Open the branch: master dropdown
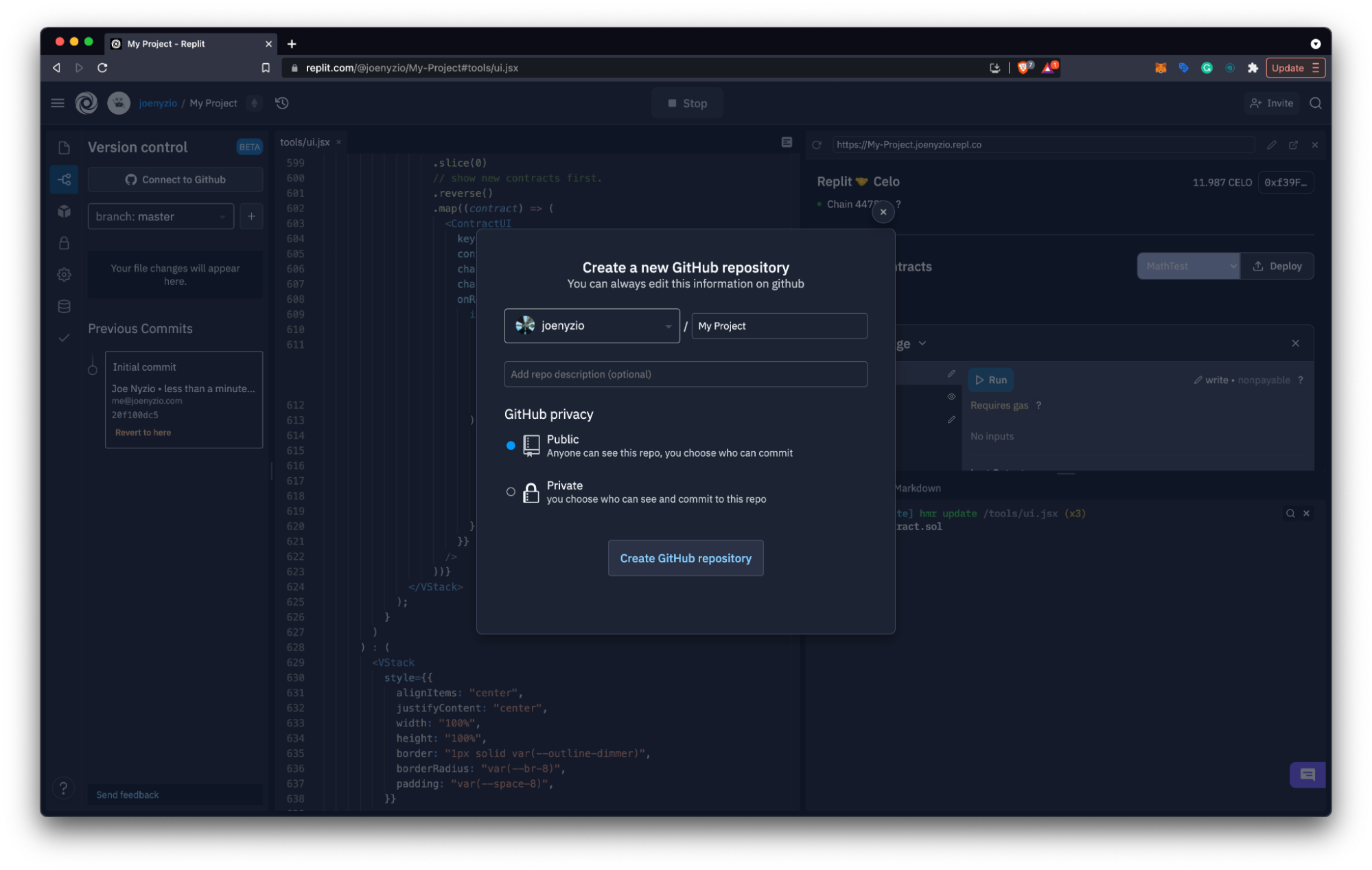 point(161,216)
